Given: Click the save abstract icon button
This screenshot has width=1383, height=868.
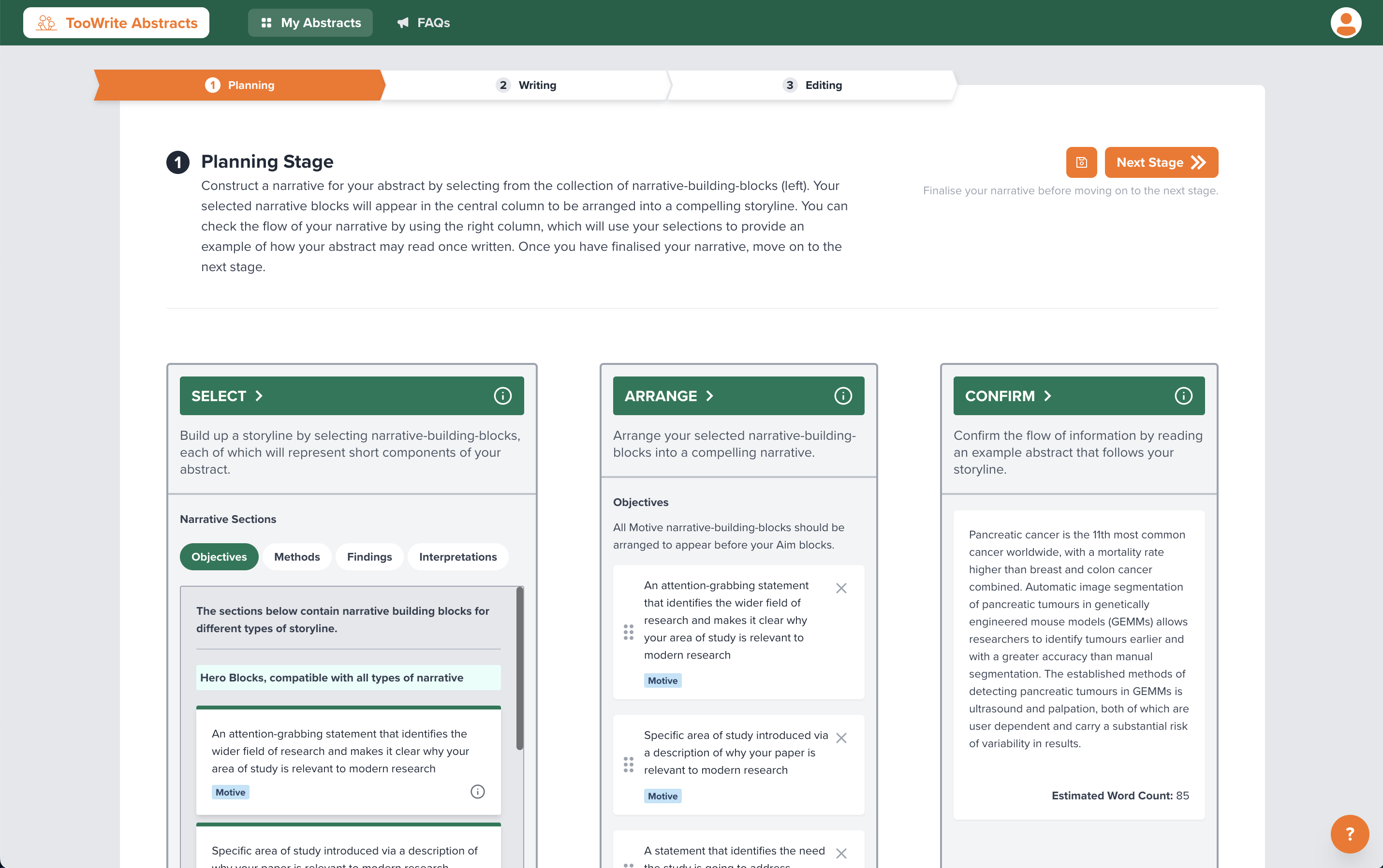Looking at the screenshot, I should tap(1081, 162).
